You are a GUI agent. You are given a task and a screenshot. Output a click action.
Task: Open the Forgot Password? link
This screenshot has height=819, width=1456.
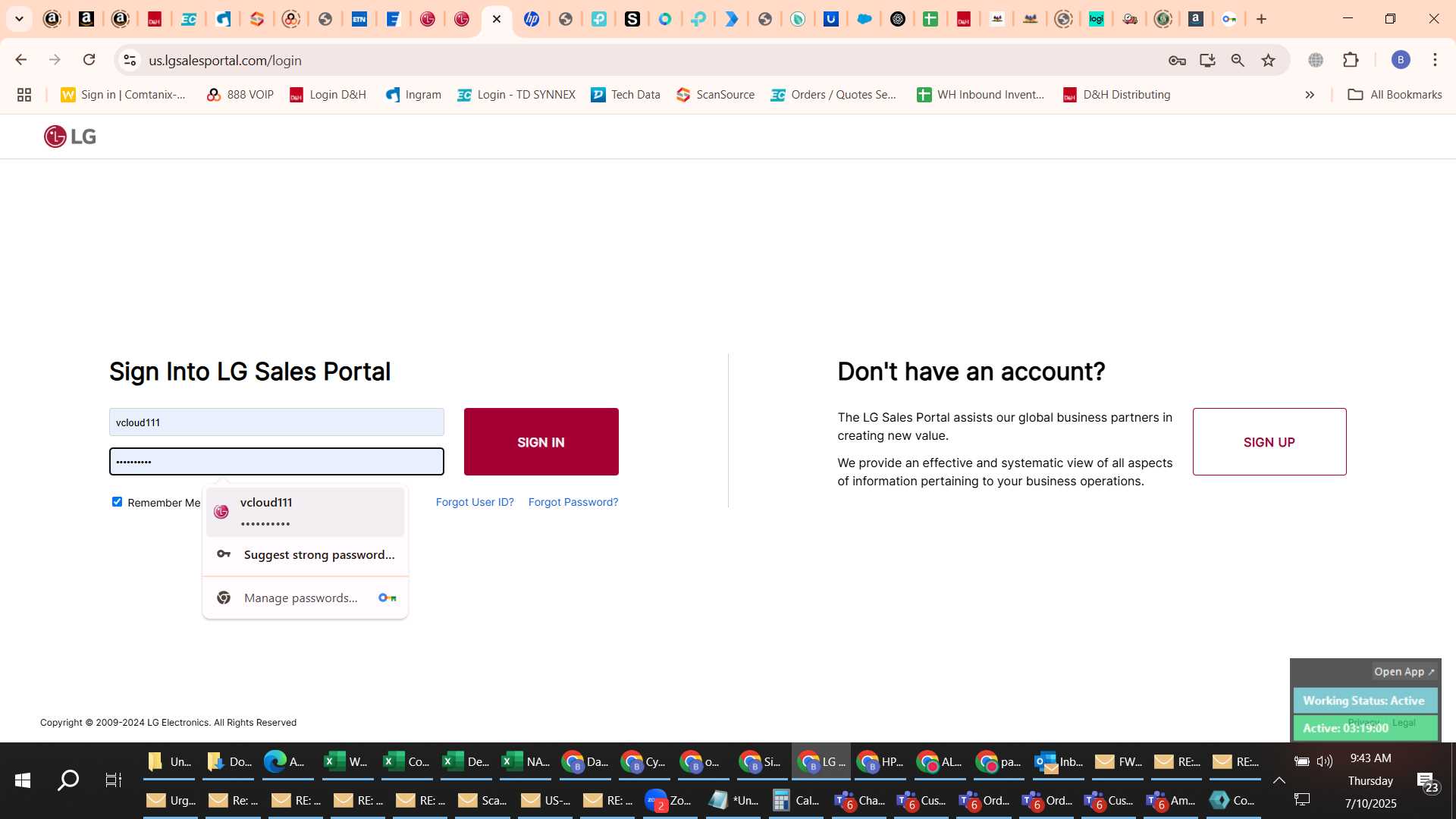point(573,502)
